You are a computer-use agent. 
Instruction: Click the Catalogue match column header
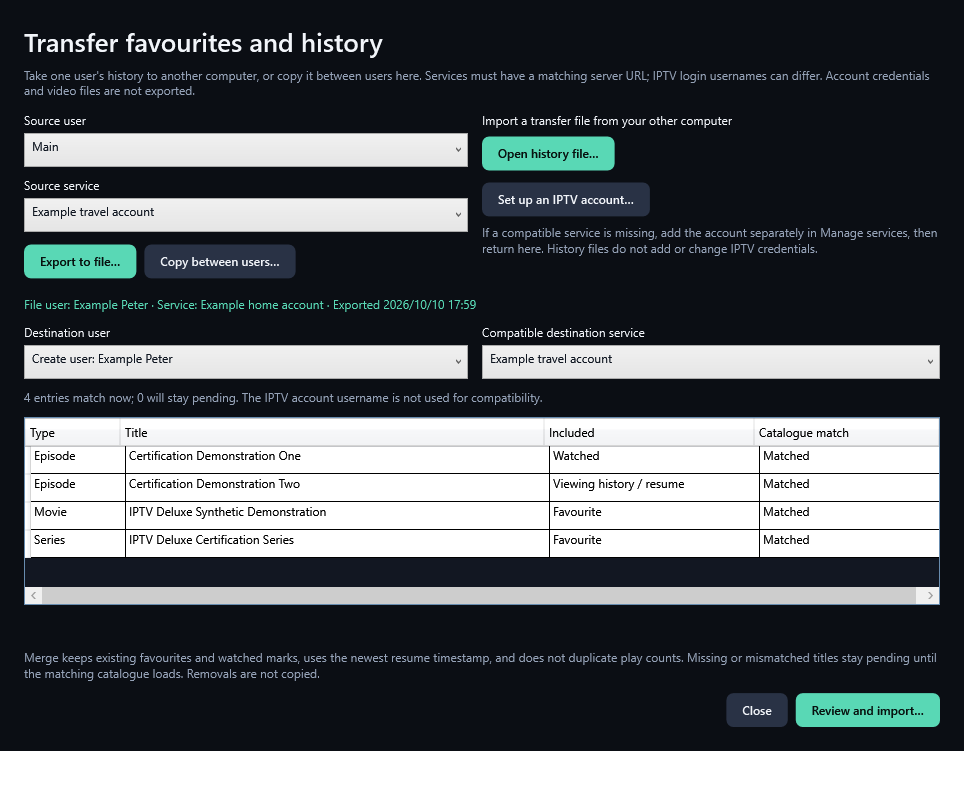(846, 432)
